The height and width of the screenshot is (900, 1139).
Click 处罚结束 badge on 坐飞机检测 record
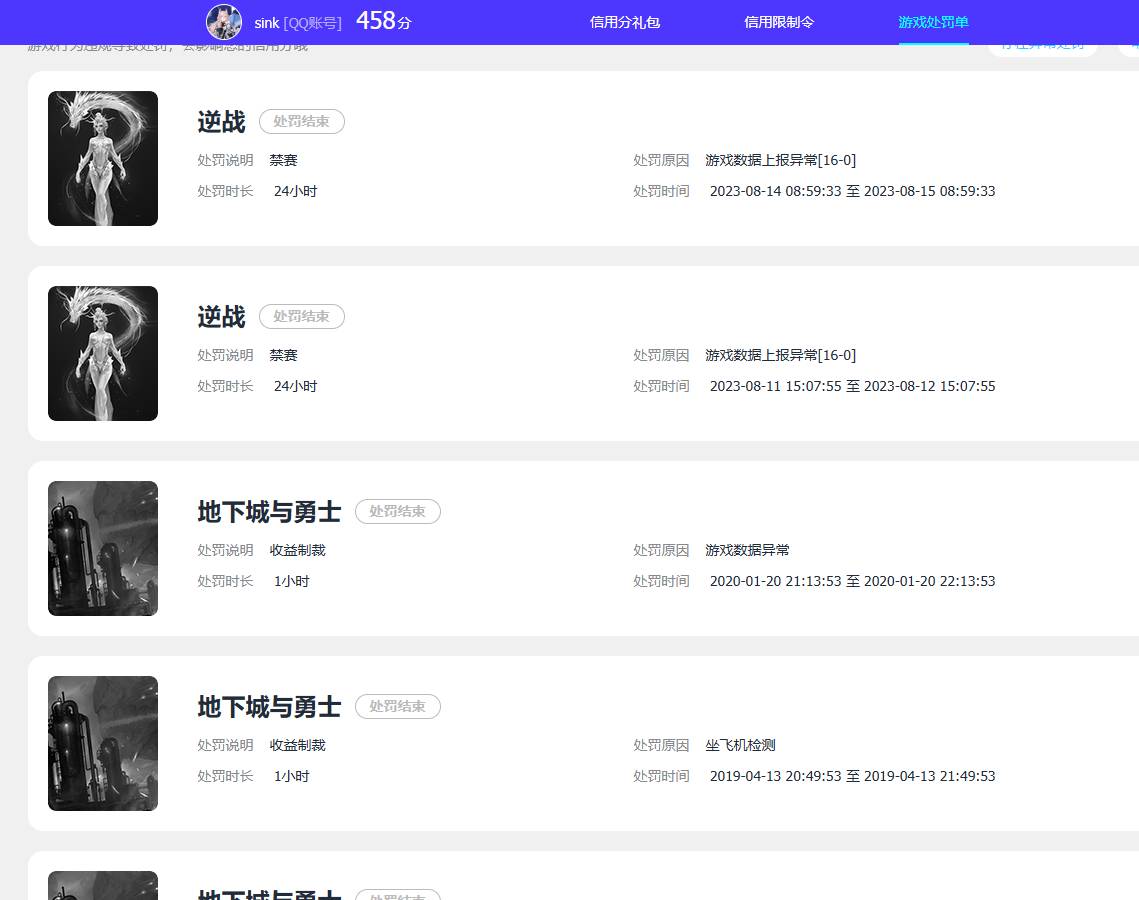398,706
